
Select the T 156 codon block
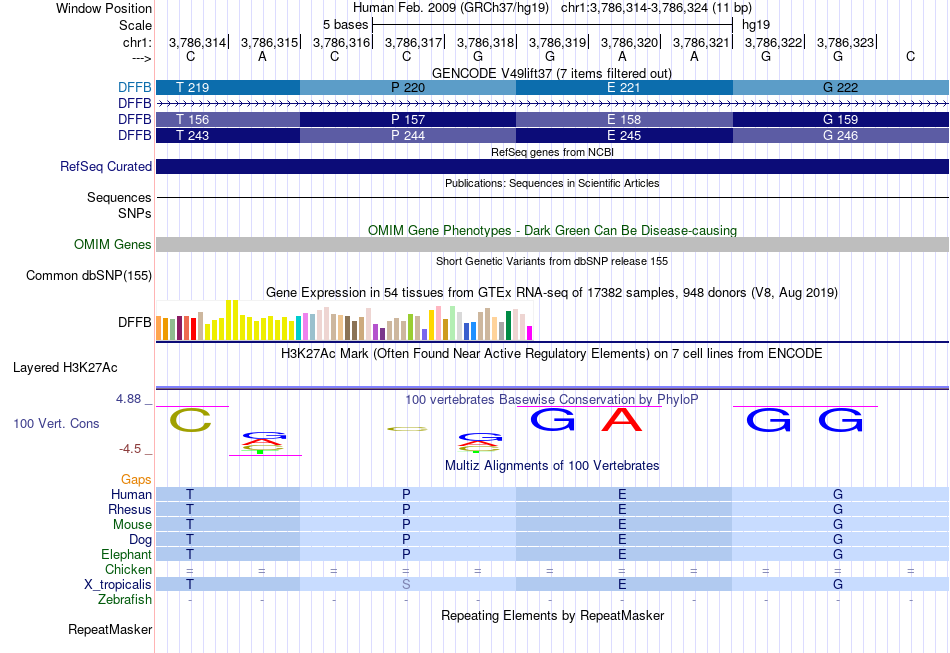pos(228,119)
